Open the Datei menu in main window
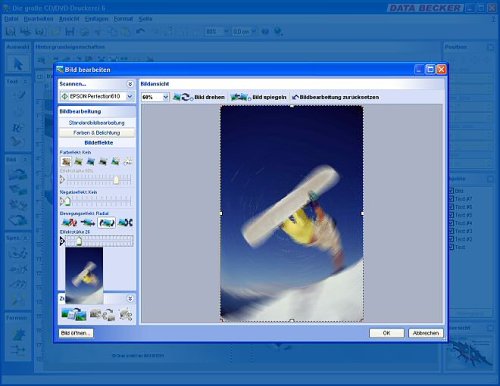The height and width of the screenshot is (386, 500). point(11,19)
